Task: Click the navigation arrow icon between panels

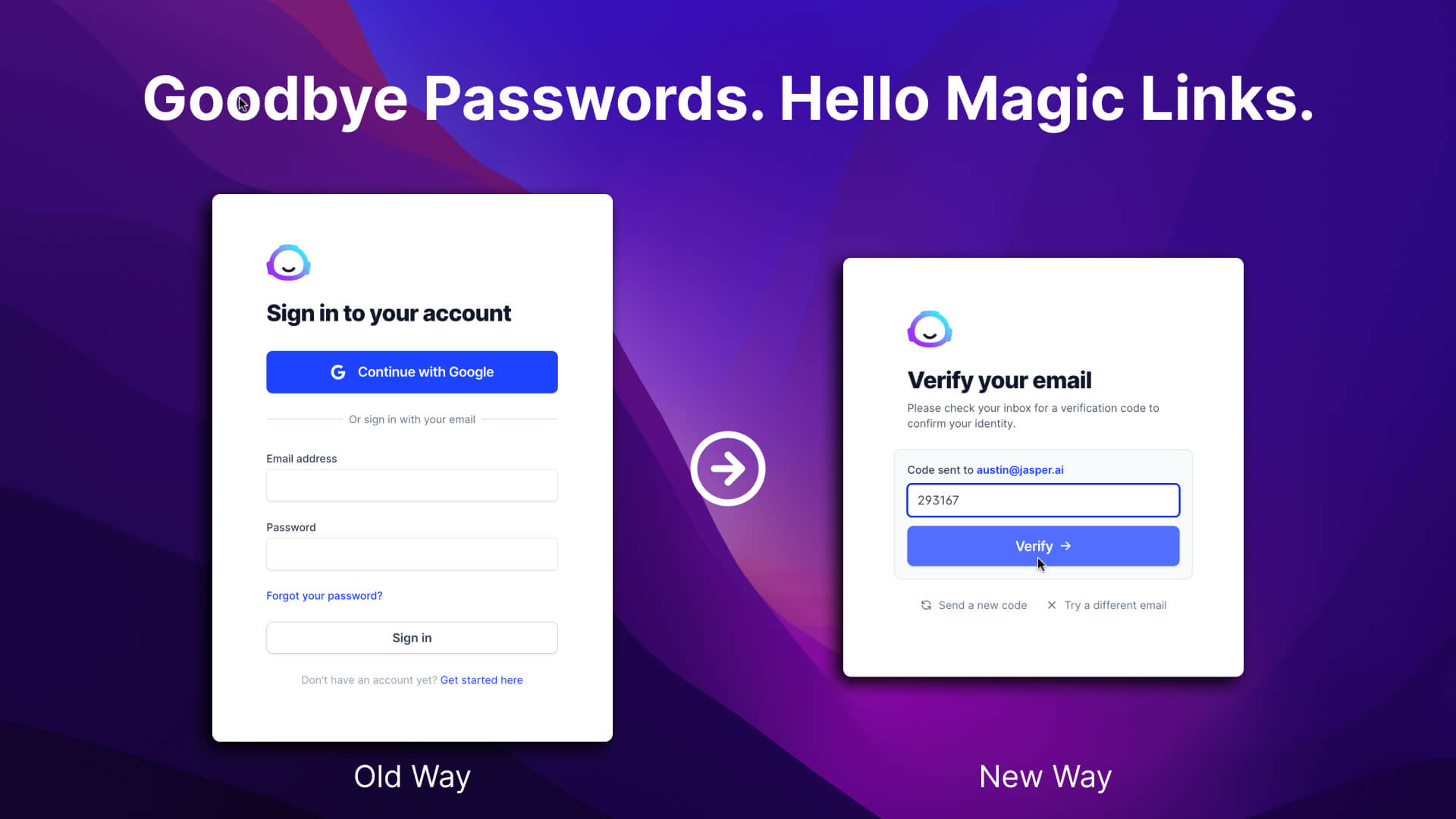Action: point(727,467)
